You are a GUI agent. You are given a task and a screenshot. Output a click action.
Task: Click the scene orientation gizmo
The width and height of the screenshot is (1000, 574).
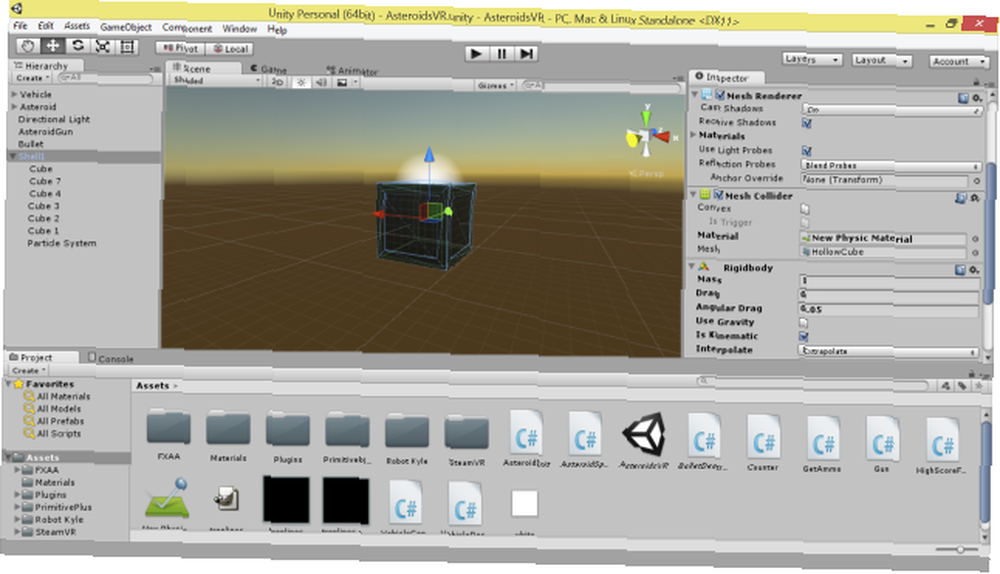(x=647, y=134)
